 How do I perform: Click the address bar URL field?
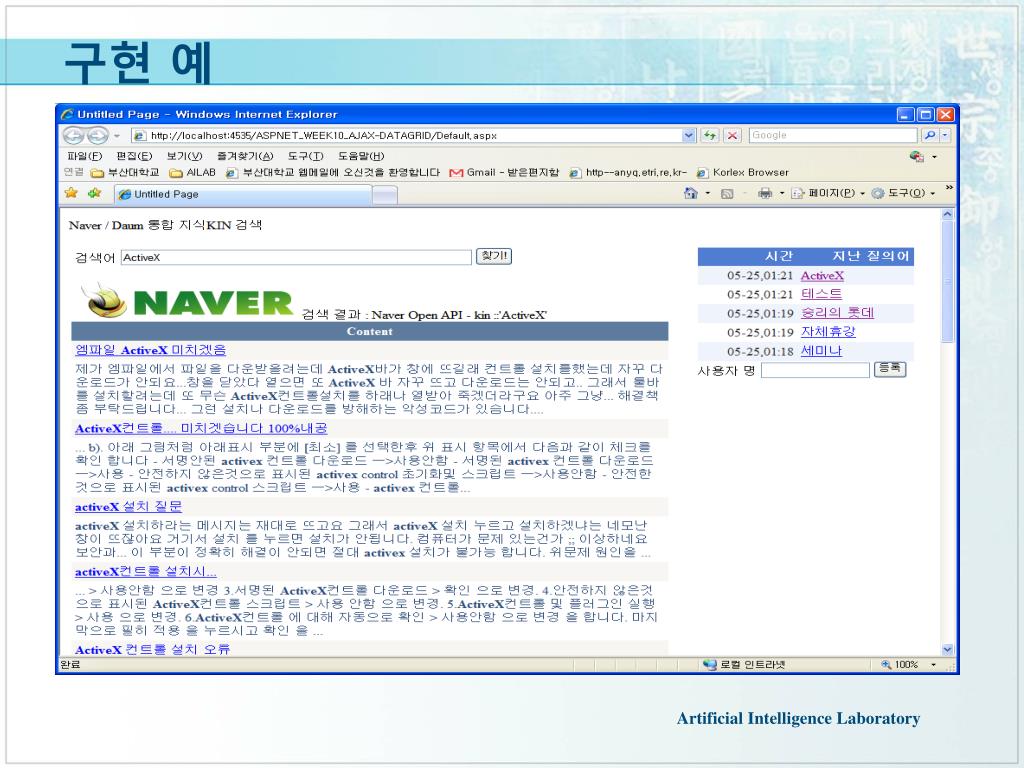click(406, 135)
